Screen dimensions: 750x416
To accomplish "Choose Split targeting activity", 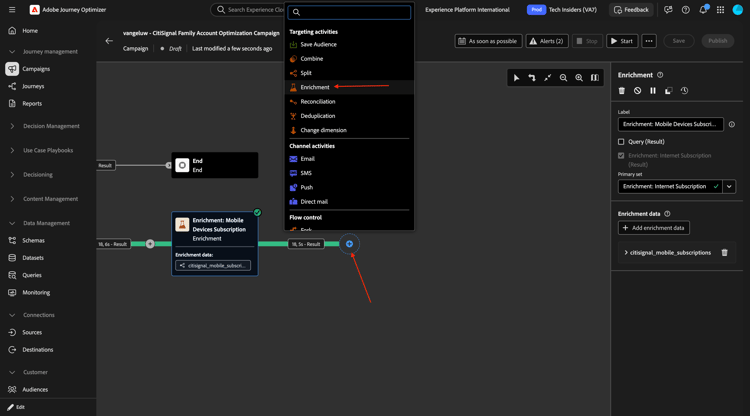I will pyautogui.click(x=349, y=73).
